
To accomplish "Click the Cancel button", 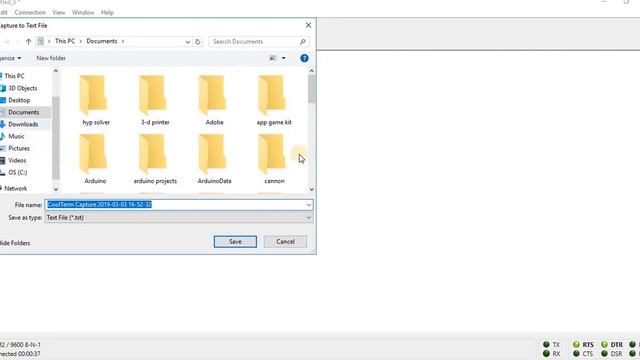I will coord(285,242).
